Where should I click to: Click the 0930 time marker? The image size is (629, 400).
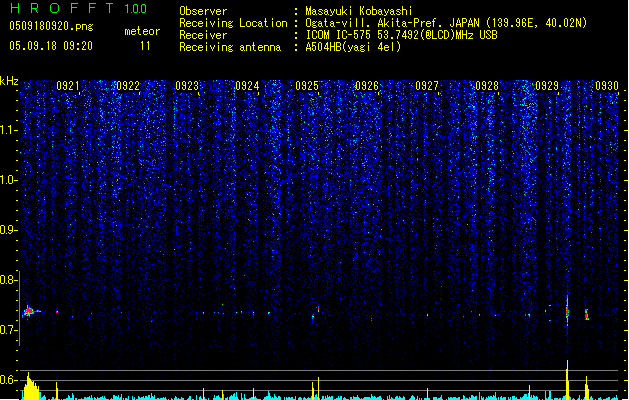click(x=607, y=85)
